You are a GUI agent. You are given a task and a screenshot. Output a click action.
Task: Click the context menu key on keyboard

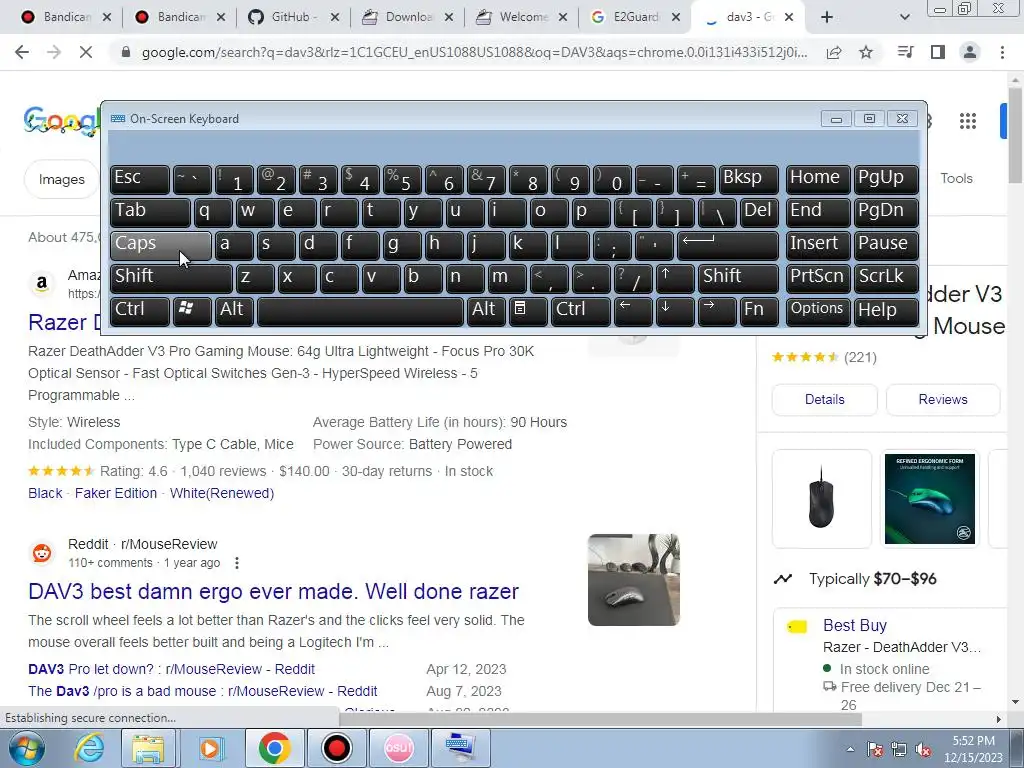click(x=528, y=311)
